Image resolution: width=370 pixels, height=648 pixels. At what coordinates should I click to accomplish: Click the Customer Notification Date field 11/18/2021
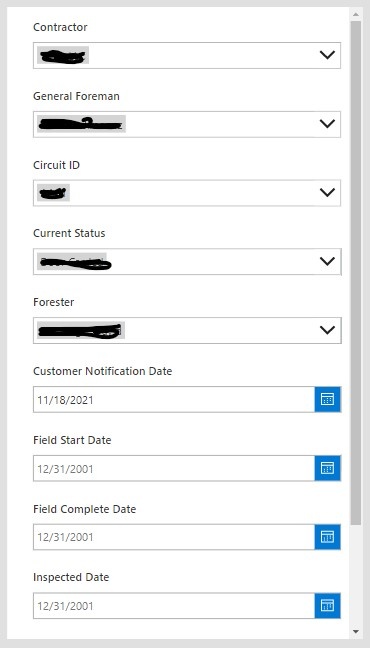coord(174,399)
